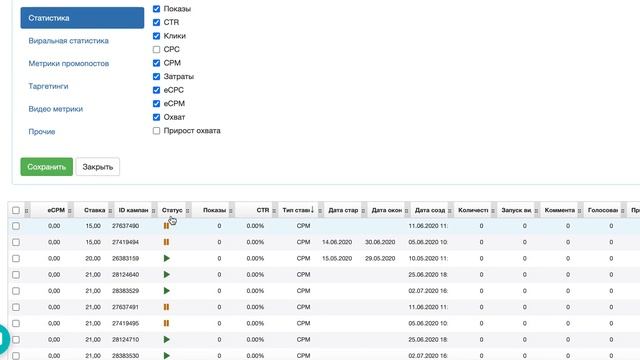640x360 pixels.
Task: Open the Видео метрики section
Action: pos(56,109)
